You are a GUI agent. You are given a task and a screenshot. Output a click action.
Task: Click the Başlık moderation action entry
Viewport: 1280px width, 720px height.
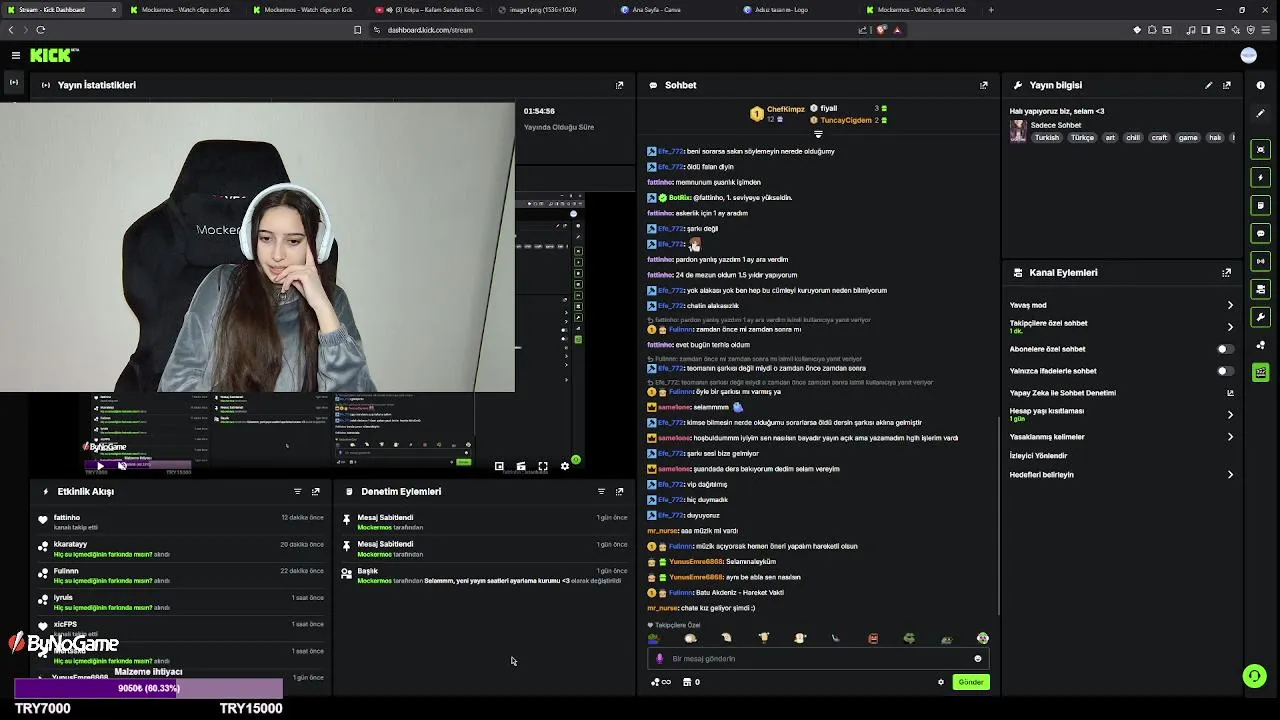(485, 575)
